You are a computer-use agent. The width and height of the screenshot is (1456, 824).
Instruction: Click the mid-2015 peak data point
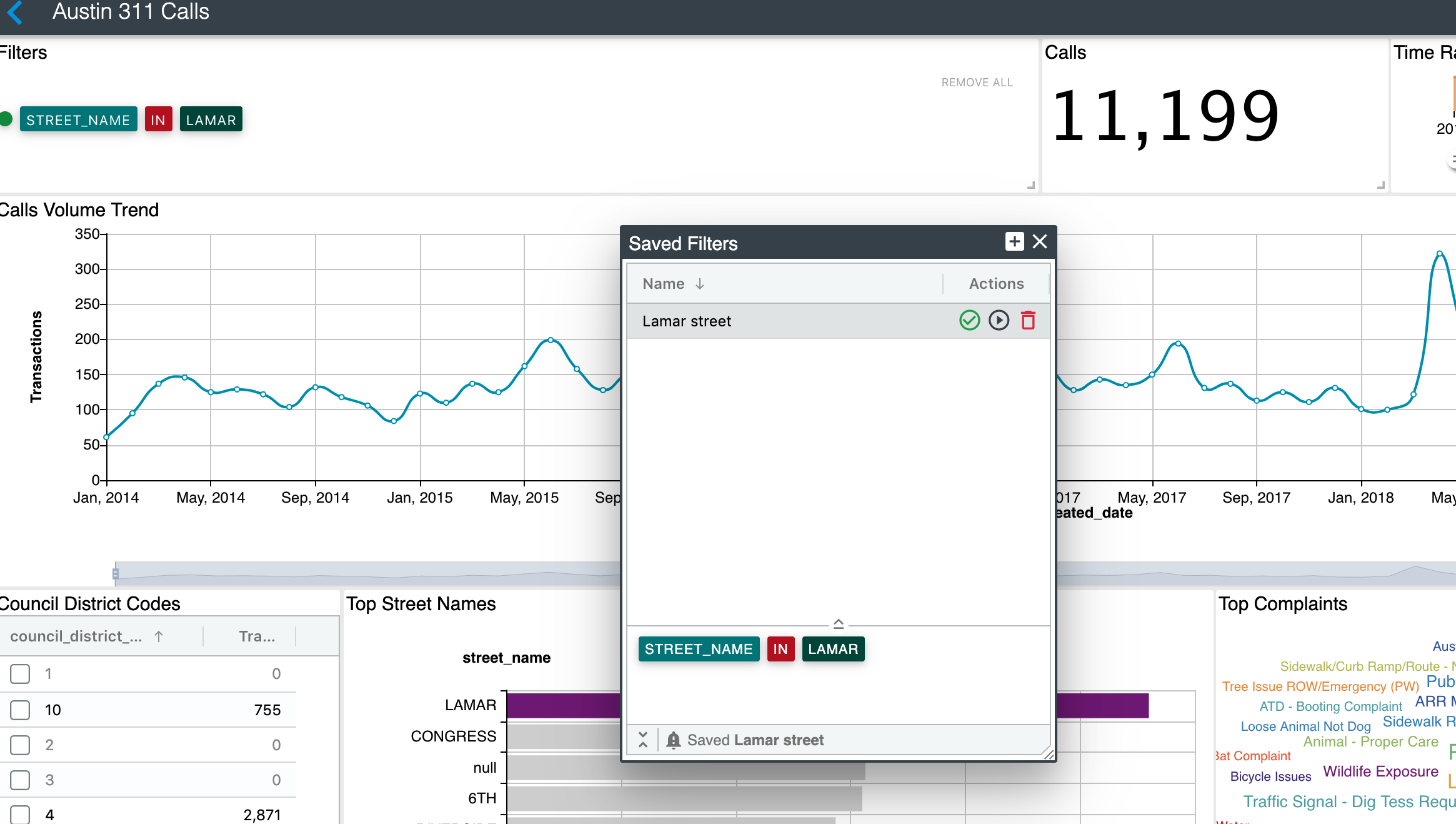(x=551, y=339)
